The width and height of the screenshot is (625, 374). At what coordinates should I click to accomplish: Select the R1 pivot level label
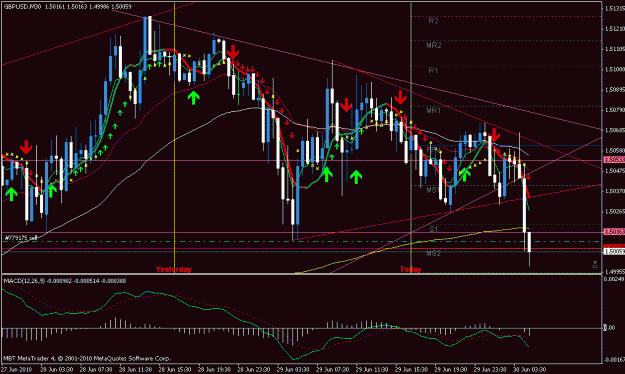(x=433, y=71)
